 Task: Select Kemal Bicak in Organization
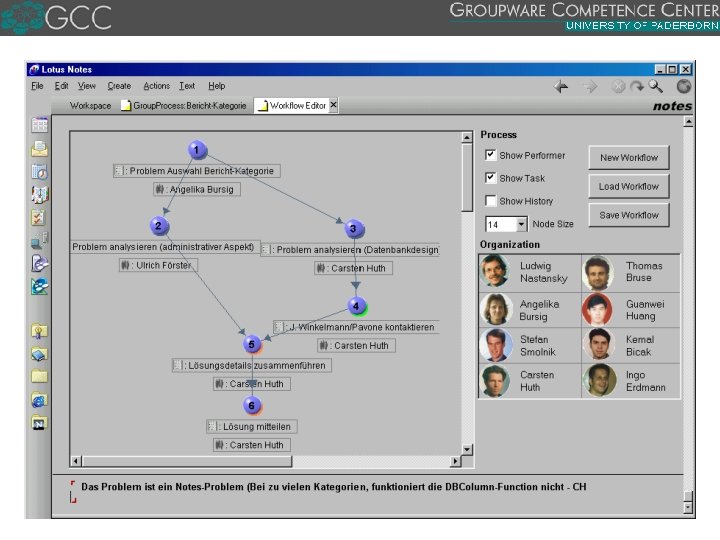[630, 345]
